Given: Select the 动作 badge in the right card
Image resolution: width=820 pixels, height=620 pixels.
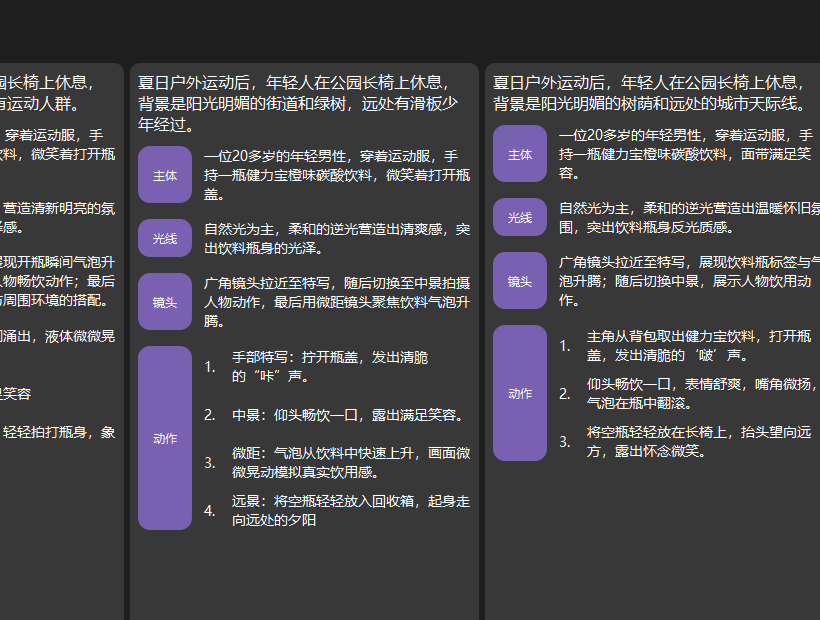Looking at the screenshot, I should coord(520,394).
